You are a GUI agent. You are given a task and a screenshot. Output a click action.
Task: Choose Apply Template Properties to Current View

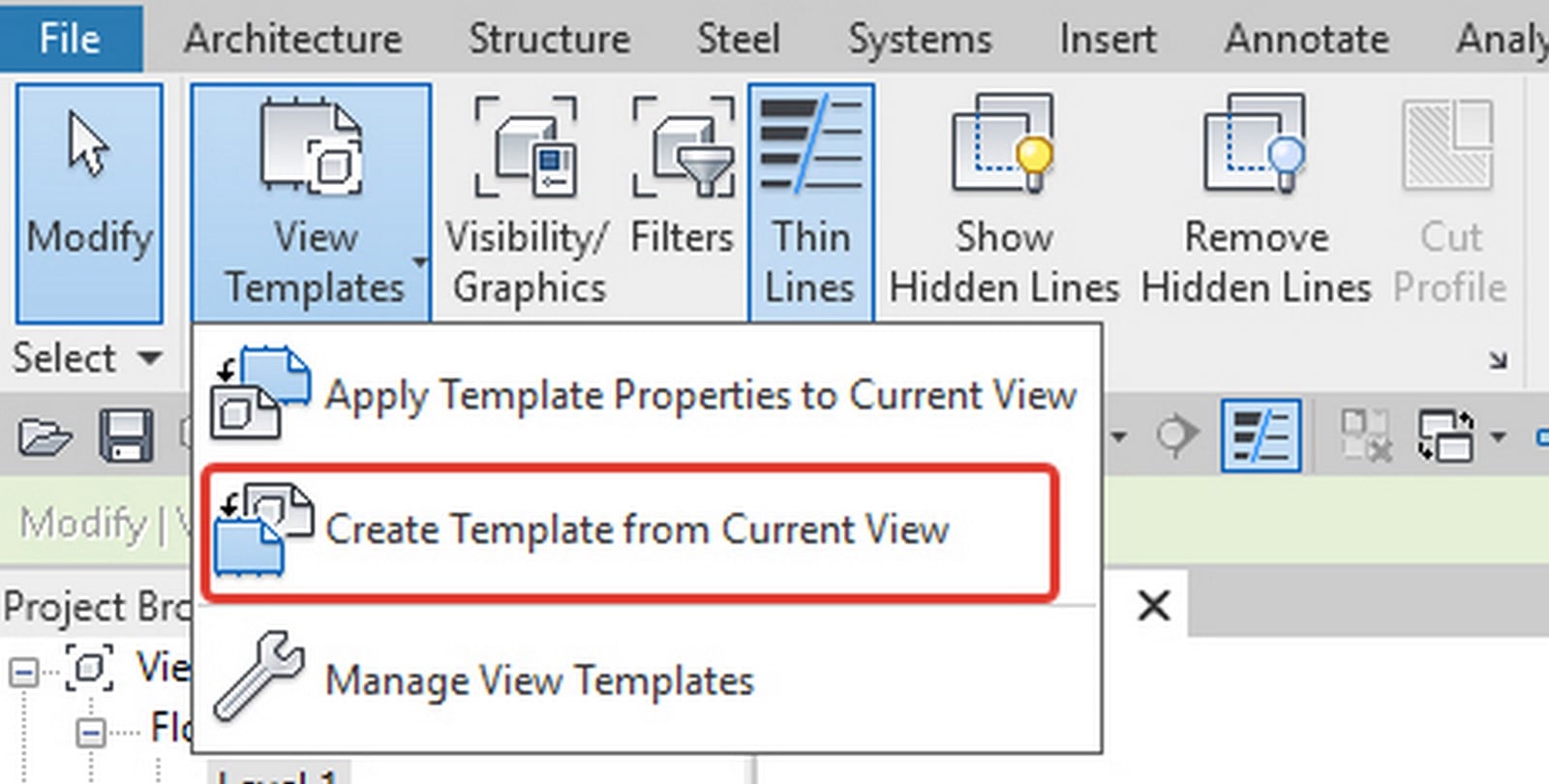point(647,395)
